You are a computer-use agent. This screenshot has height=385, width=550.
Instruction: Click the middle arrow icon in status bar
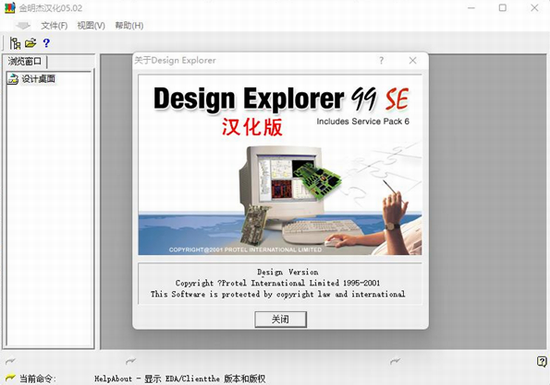click(x=131, y=360)
